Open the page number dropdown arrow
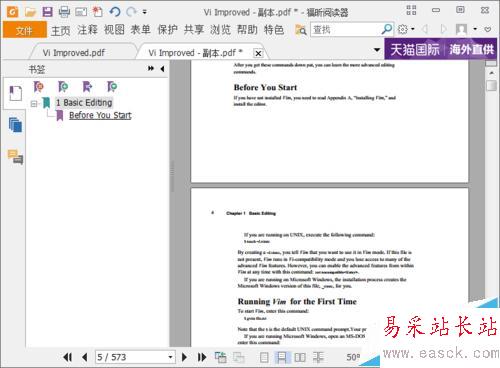The height and width of the screenshot is (368, 500). click(x=170, y=357)
